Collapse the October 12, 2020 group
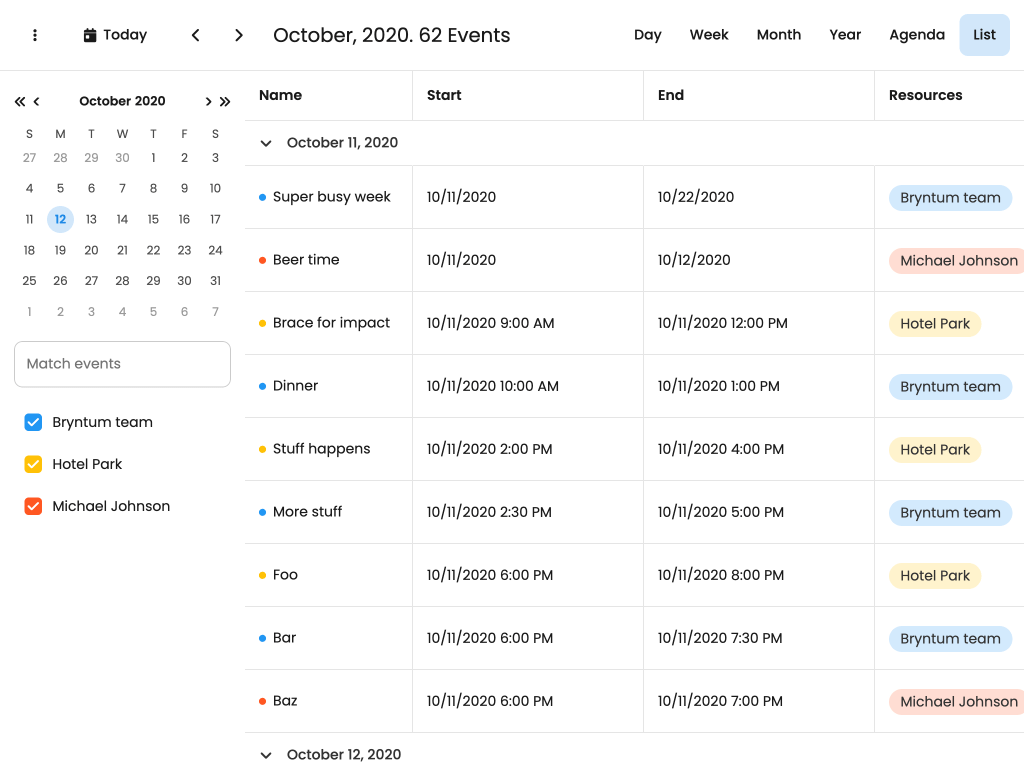 click(x=266, y=755)
